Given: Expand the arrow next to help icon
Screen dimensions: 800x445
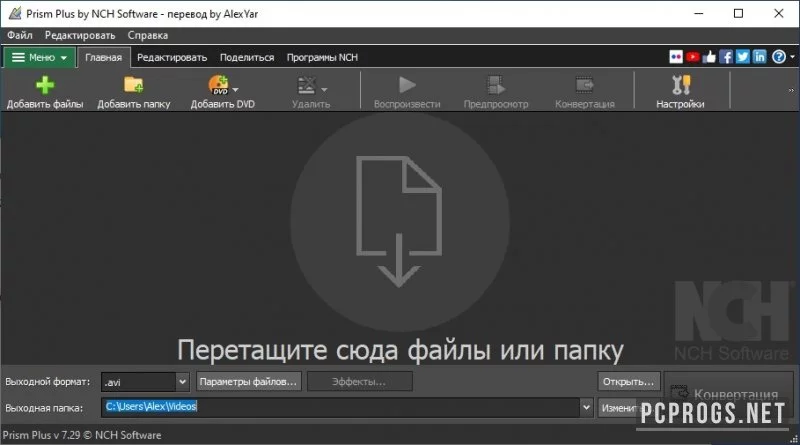Looking at the screenshot, I should pos(792,57).
